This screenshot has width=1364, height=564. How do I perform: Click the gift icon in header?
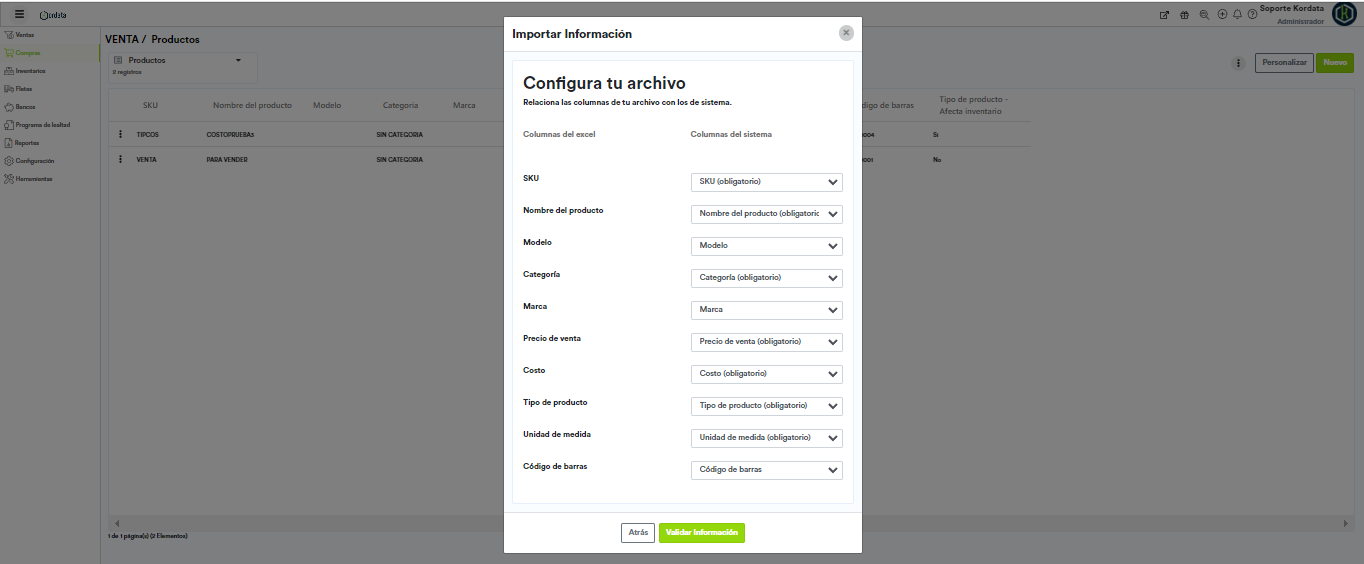tap(1184, 15)
